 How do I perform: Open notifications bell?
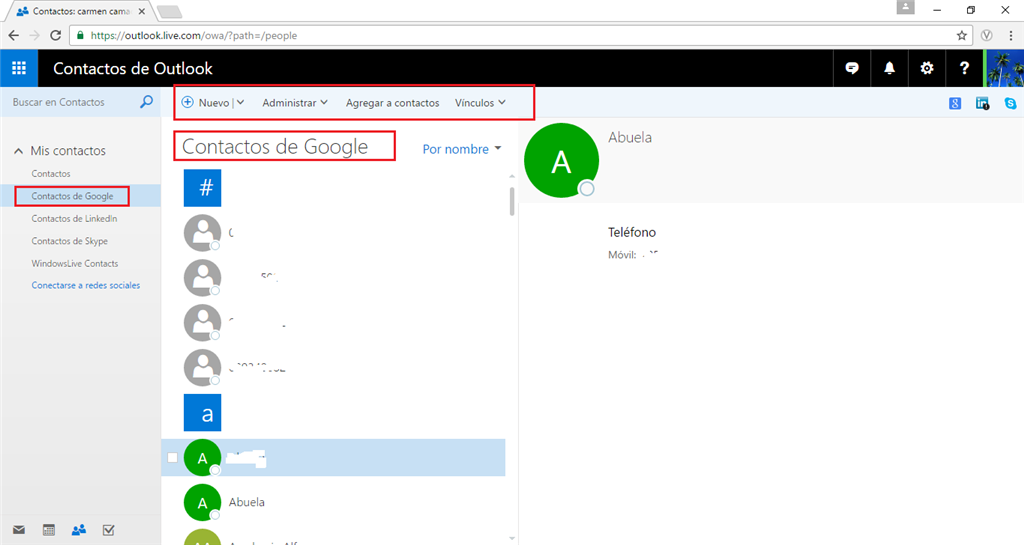coord(889,68)
